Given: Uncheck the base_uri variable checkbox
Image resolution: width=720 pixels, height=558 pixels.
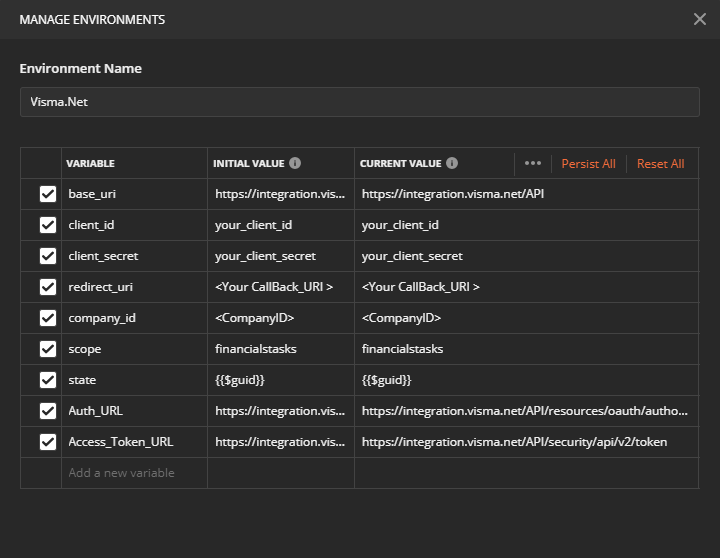Looking at the screenshot, I should click(47, 194).
